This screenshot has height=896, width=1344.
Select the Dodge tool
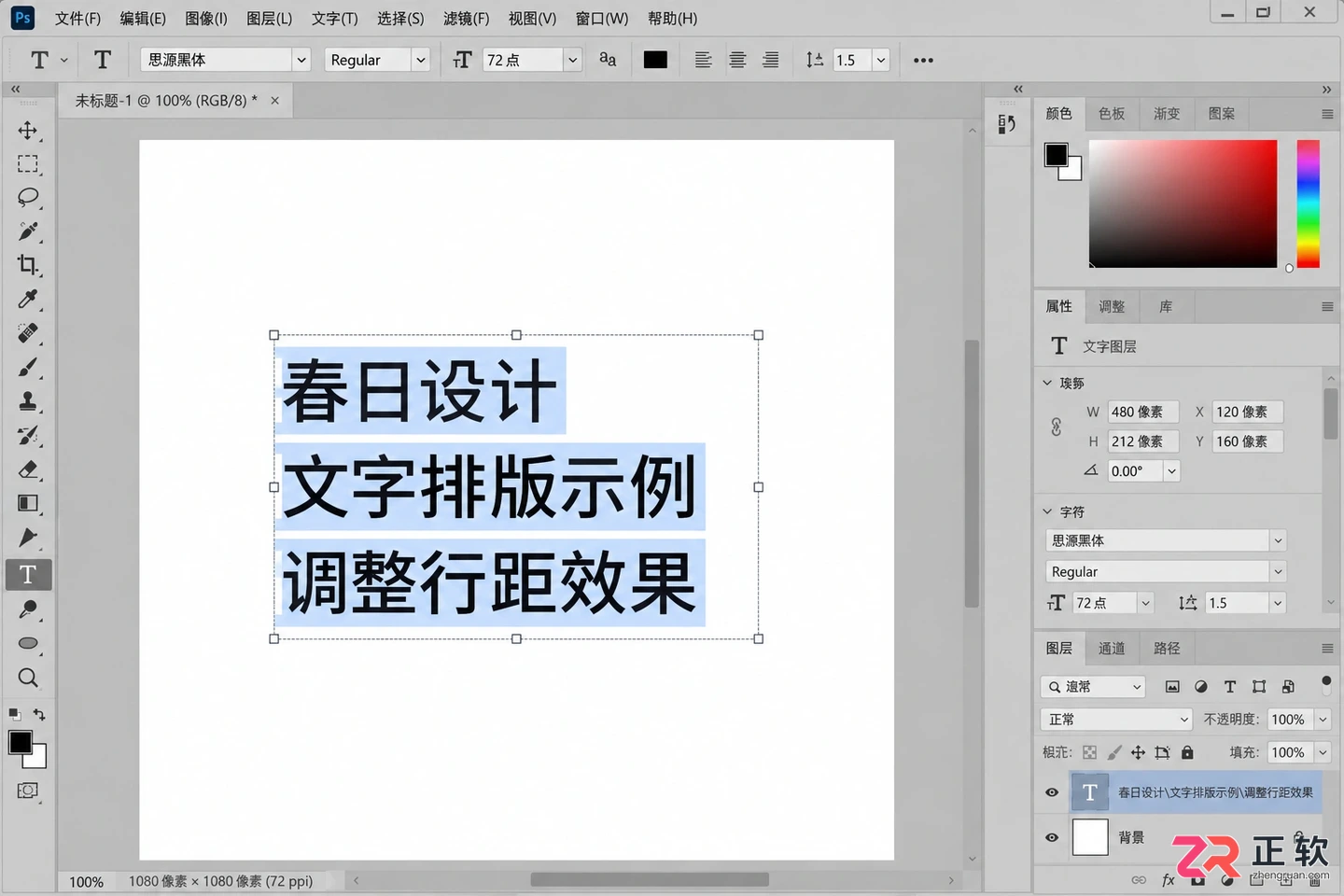pos(28,609)
